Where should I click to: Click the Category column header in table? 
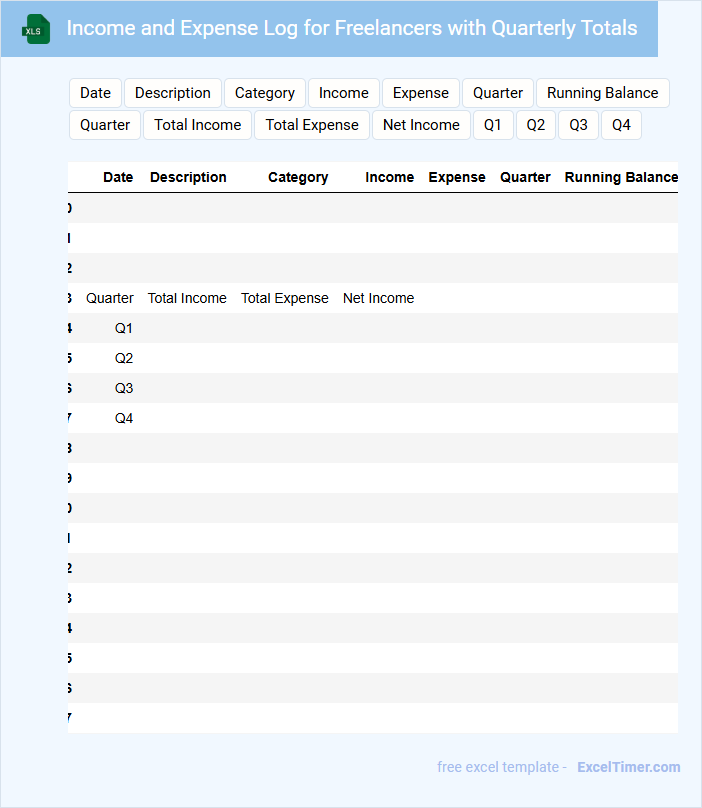298,177
